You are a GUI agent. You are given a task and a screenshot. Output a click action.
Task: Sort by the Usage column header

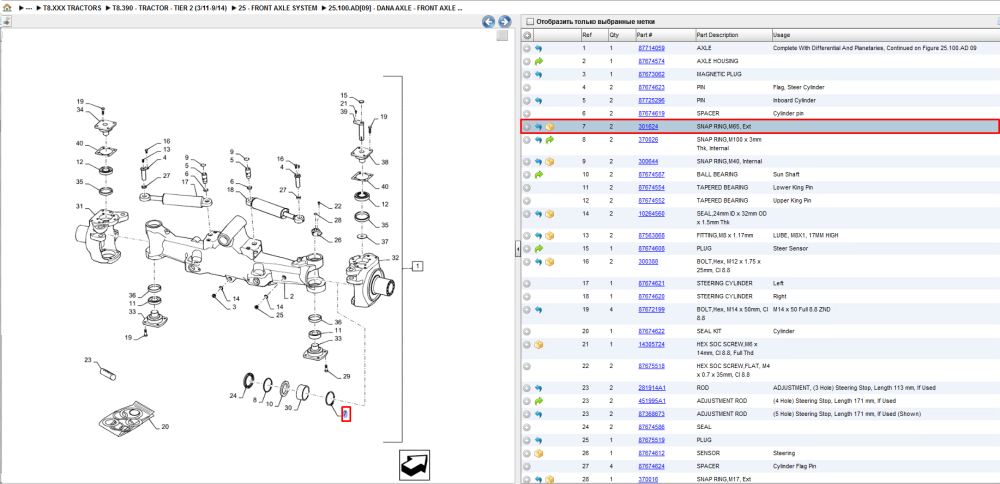click(x=781, y=35)
